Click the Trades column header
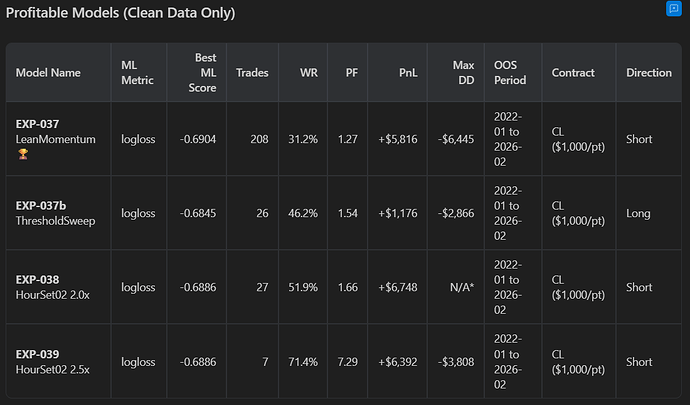Screen dimensions: 690x405 point(252,73)
